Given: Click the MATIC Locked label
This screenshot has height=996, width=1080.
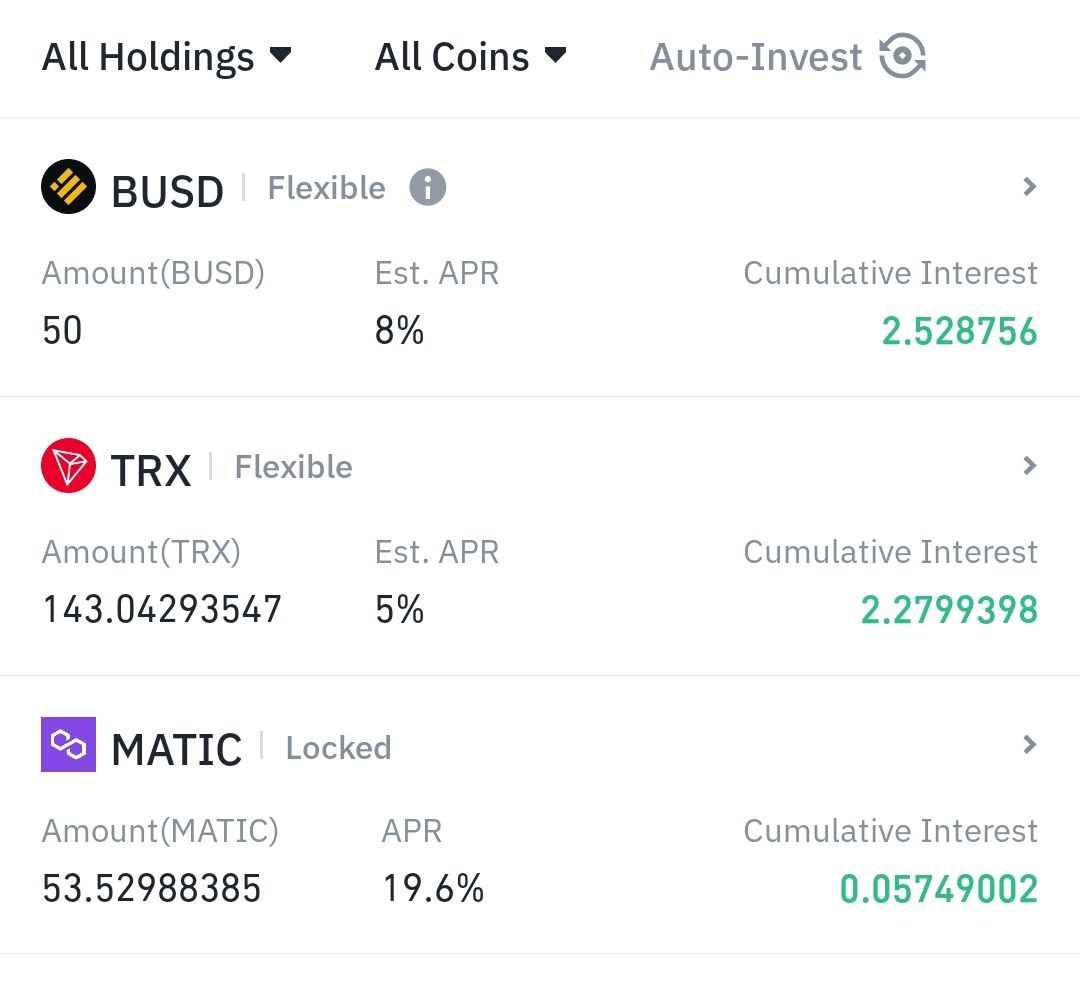Looking at the screenshot, I should click(338, 748).
